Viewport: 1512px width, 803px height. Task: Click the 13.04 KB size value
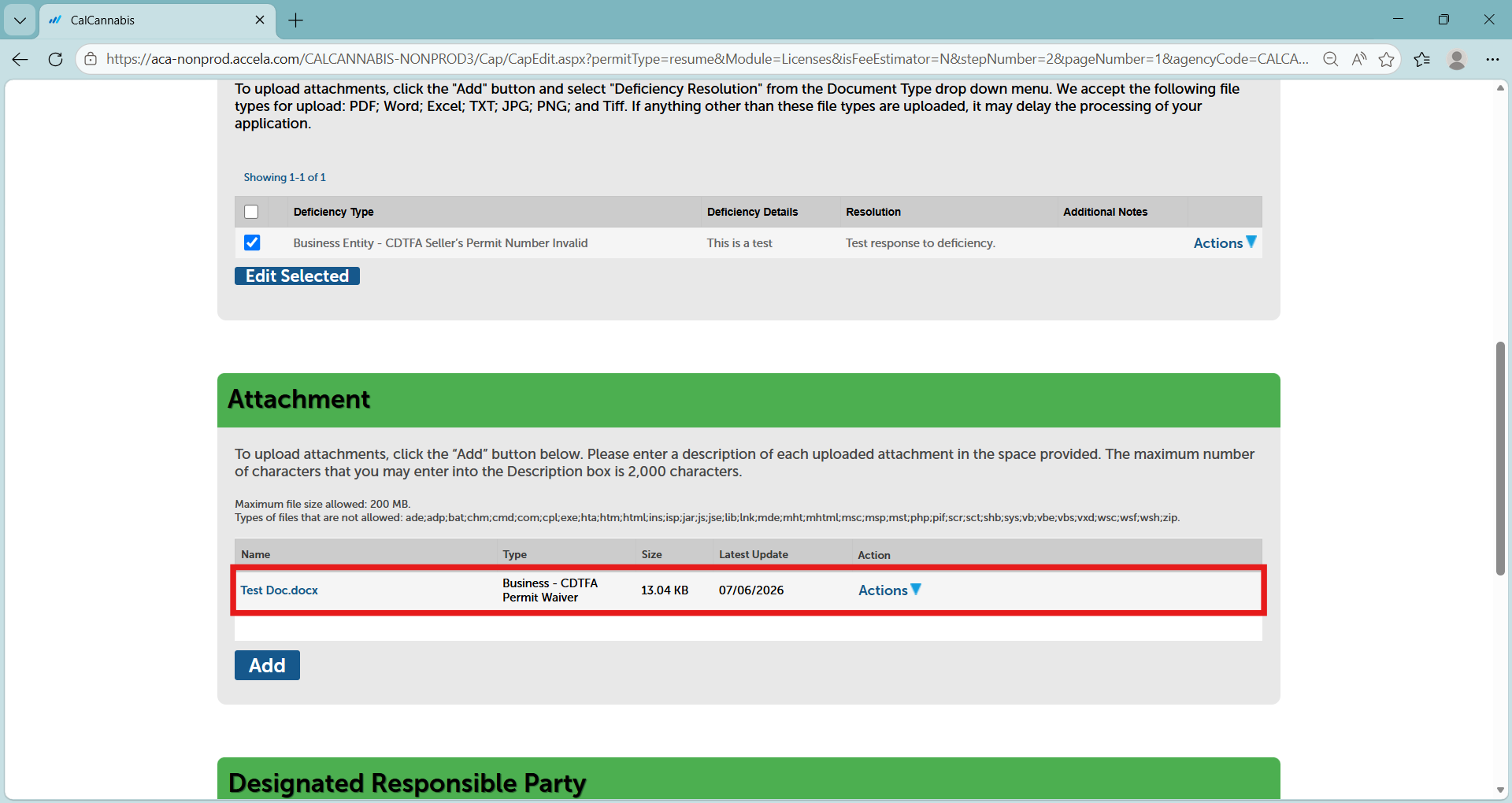pyautogui.click(x=664, y=590)
